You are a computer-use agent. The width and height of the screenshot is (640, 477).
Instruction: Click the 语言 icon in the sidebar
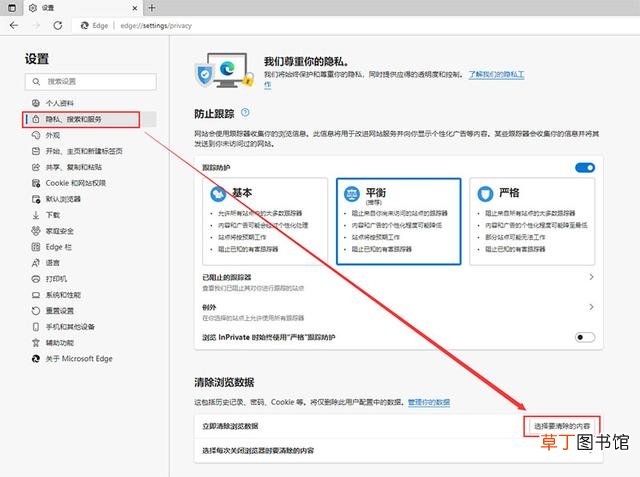(36, 263)
